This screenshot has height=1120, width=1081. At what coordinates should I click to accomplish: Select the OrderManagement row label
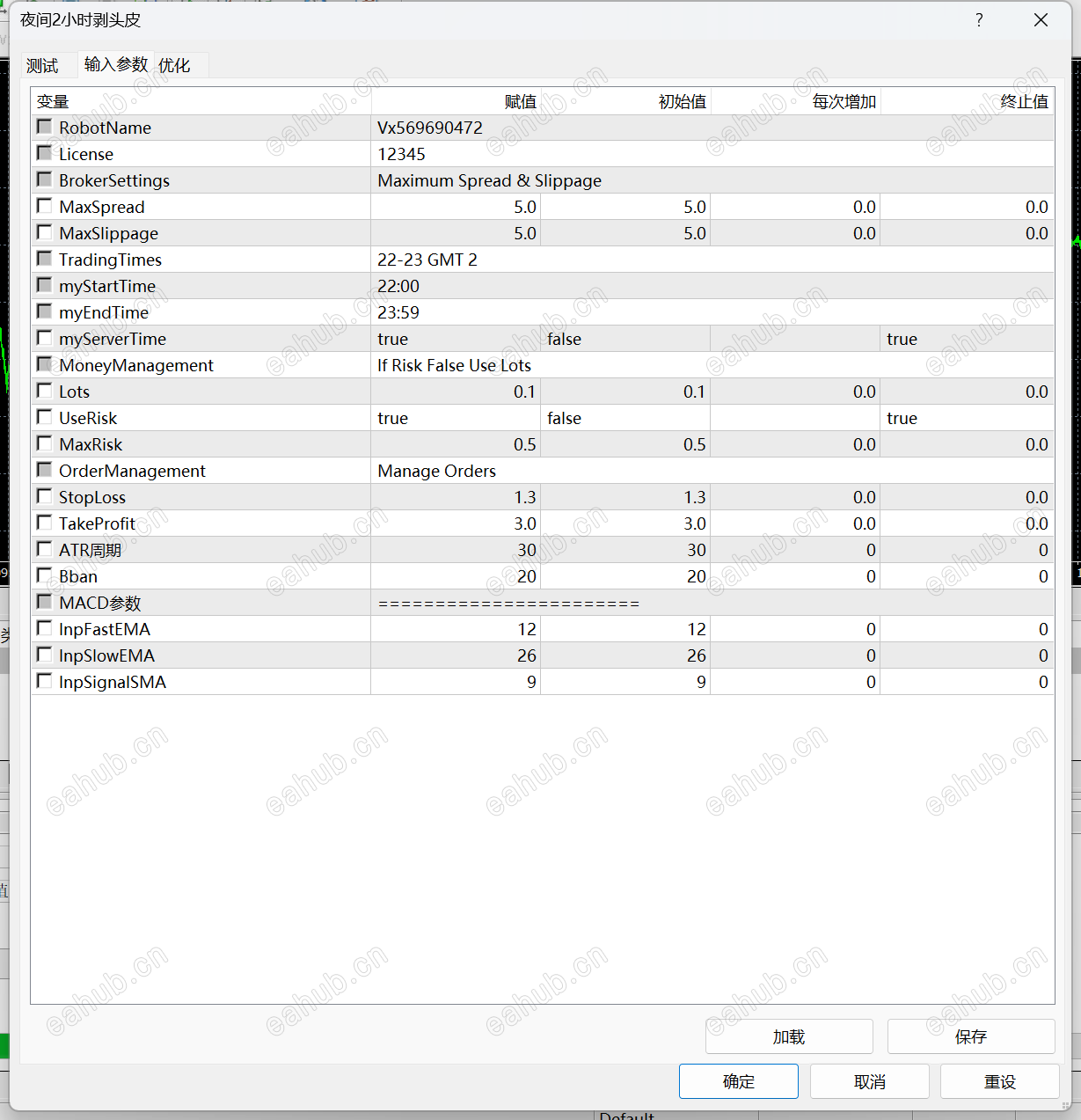click(x=132, y=471)
